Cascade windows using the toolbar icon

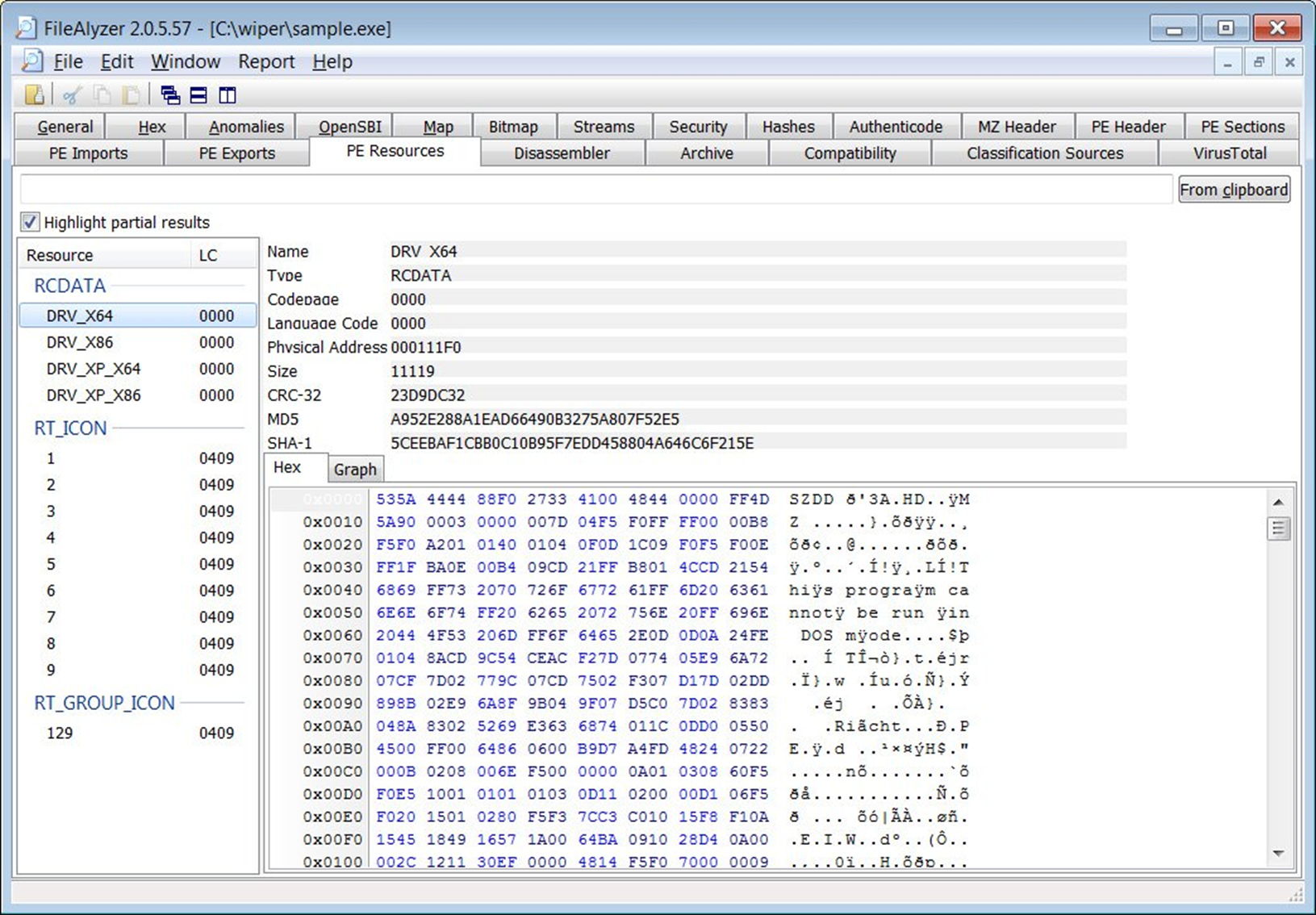coord(170,95)
